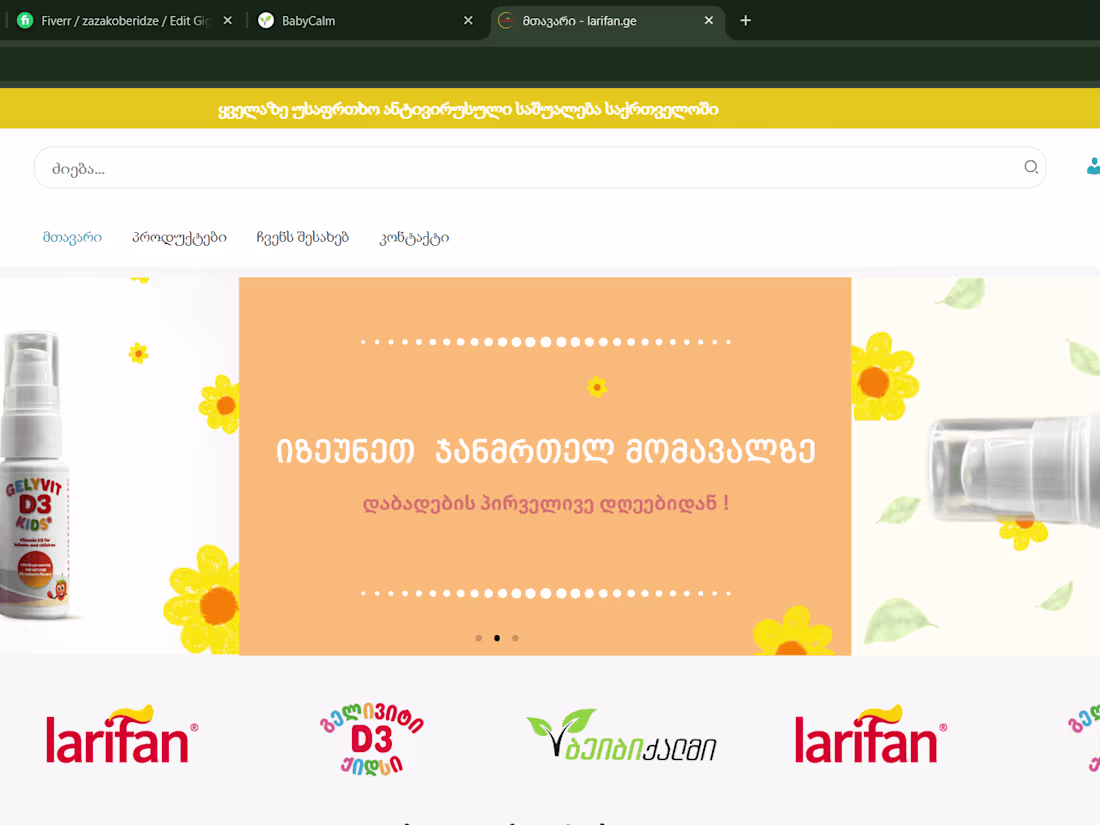Click the green ბეიბიქალმი brand logo
Screen dimensions: 1100x825
click(621, 735)
